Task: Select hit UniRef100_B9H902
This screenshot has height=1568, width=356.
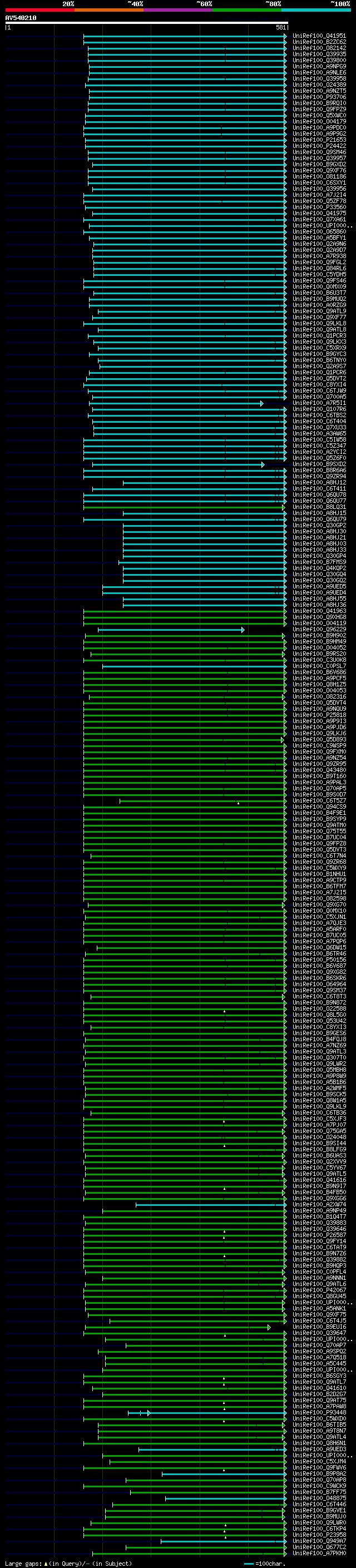Action: (x=319, y=635)
